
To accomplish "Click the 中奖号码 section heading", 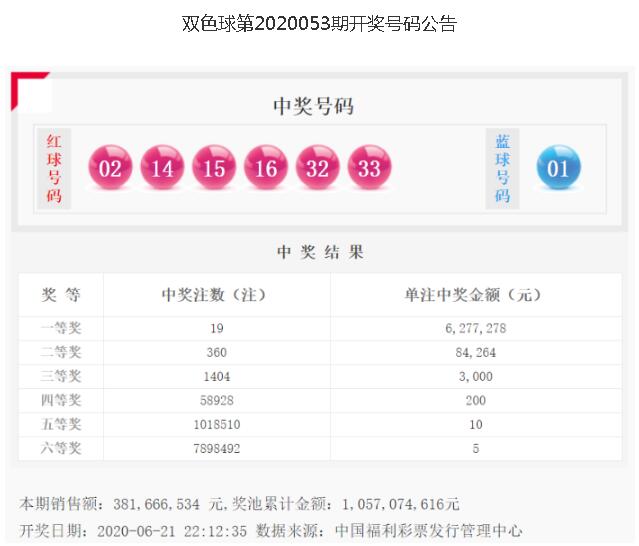I will (313, 106).
